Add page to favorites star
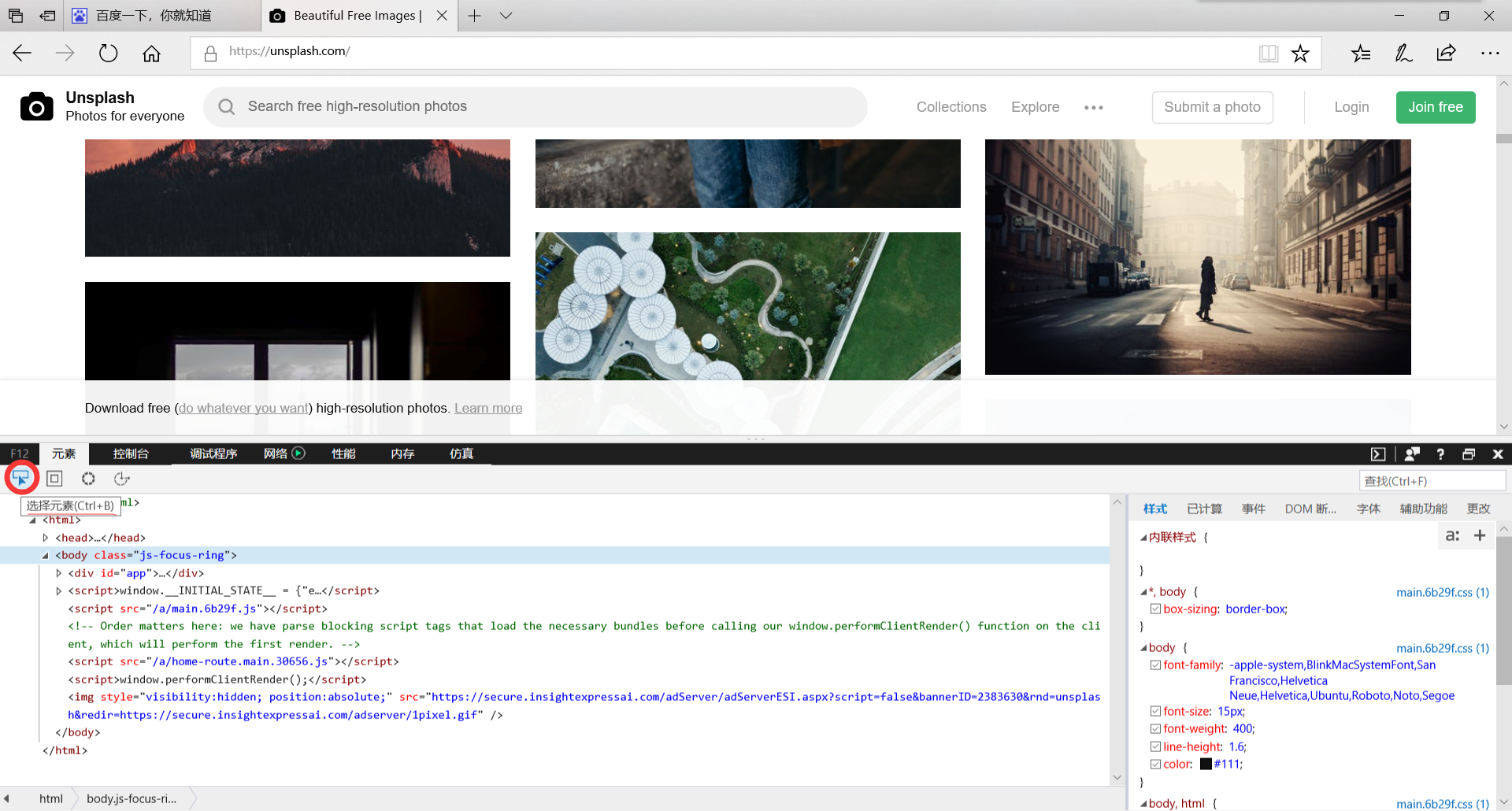This screenshot has width=1512, height=811. 1300,53
